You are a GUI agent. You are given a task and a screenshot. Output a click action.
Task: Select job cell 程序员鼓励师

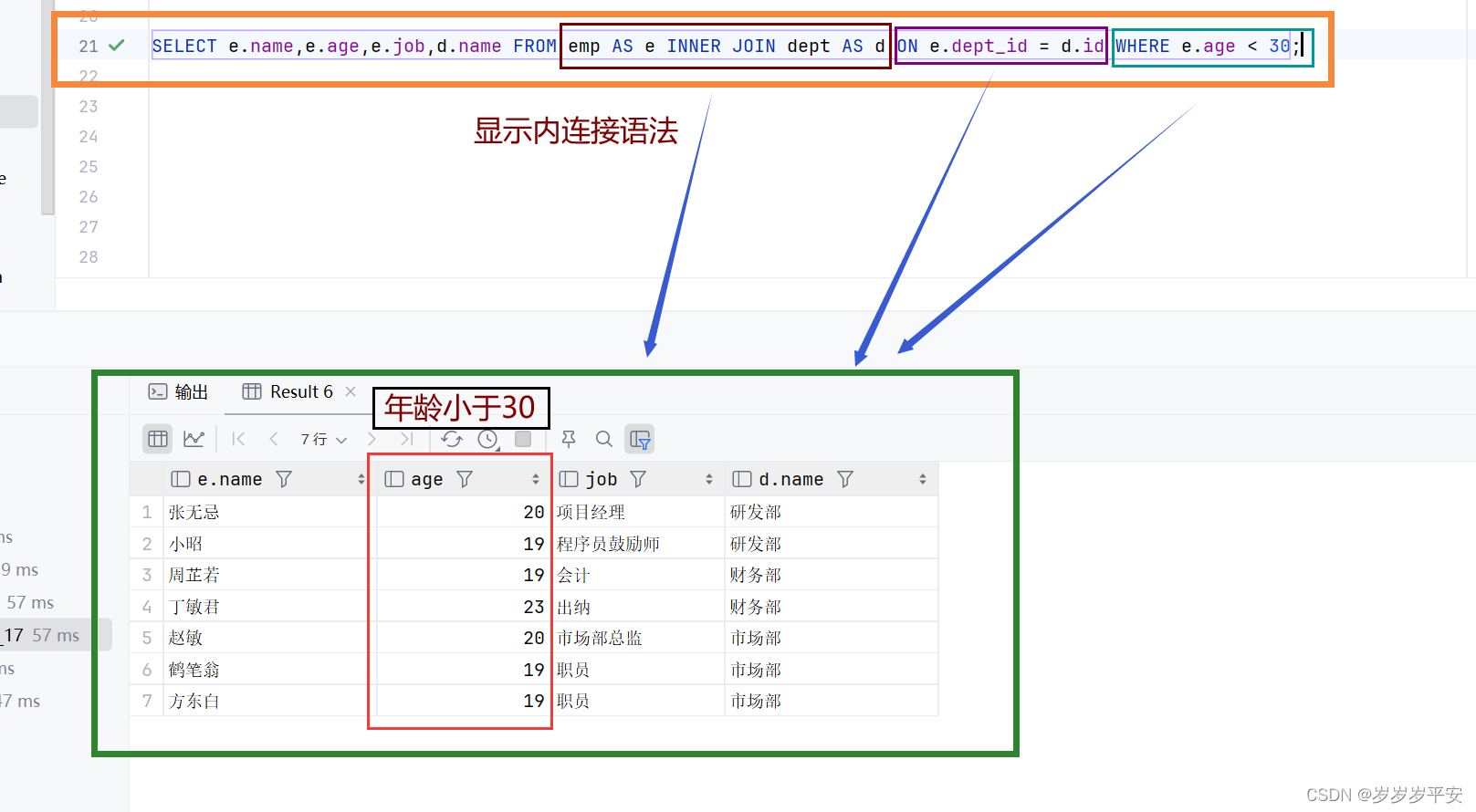(x=638, y=544)
